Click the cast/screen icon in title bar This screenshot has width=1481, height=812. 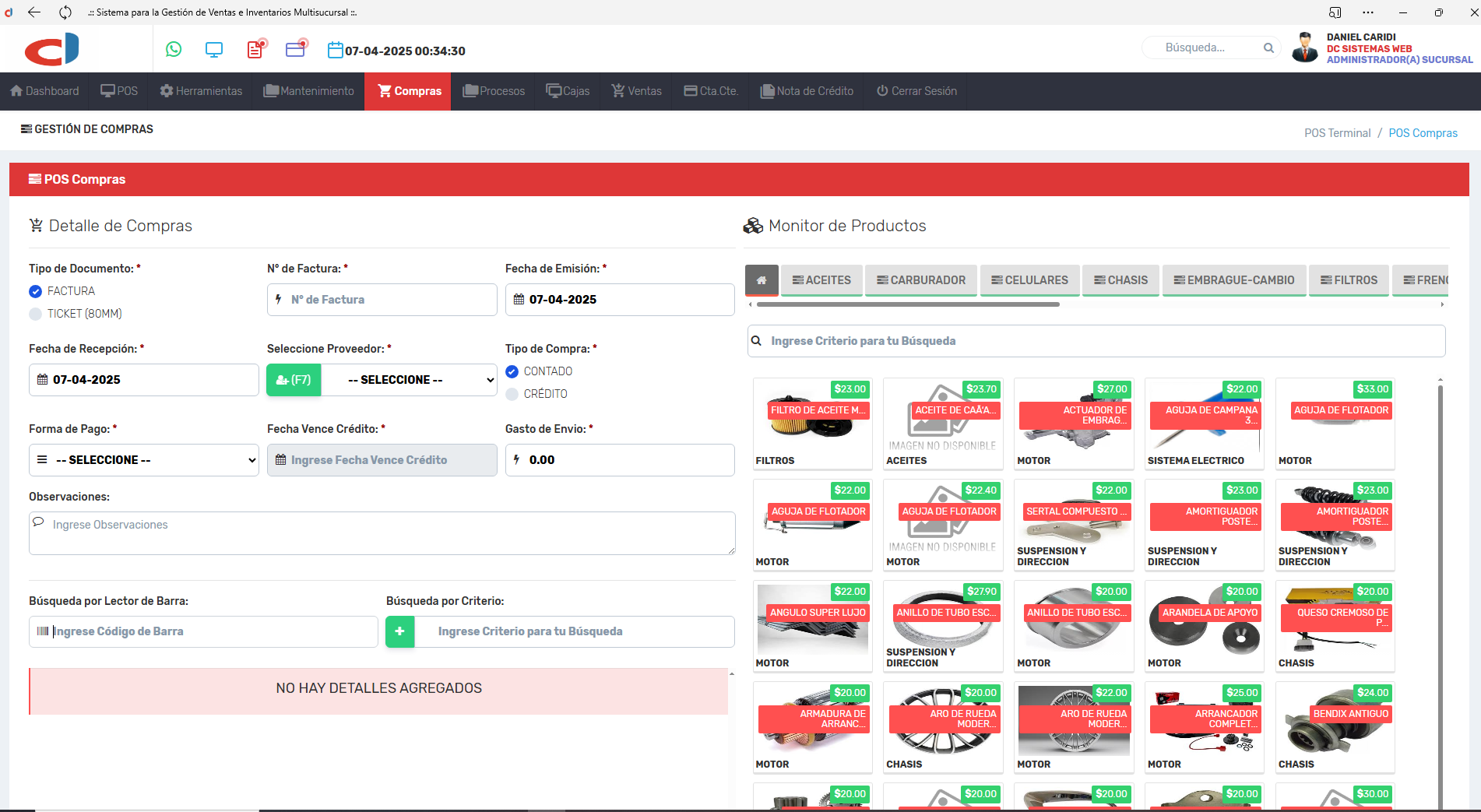1335,12
